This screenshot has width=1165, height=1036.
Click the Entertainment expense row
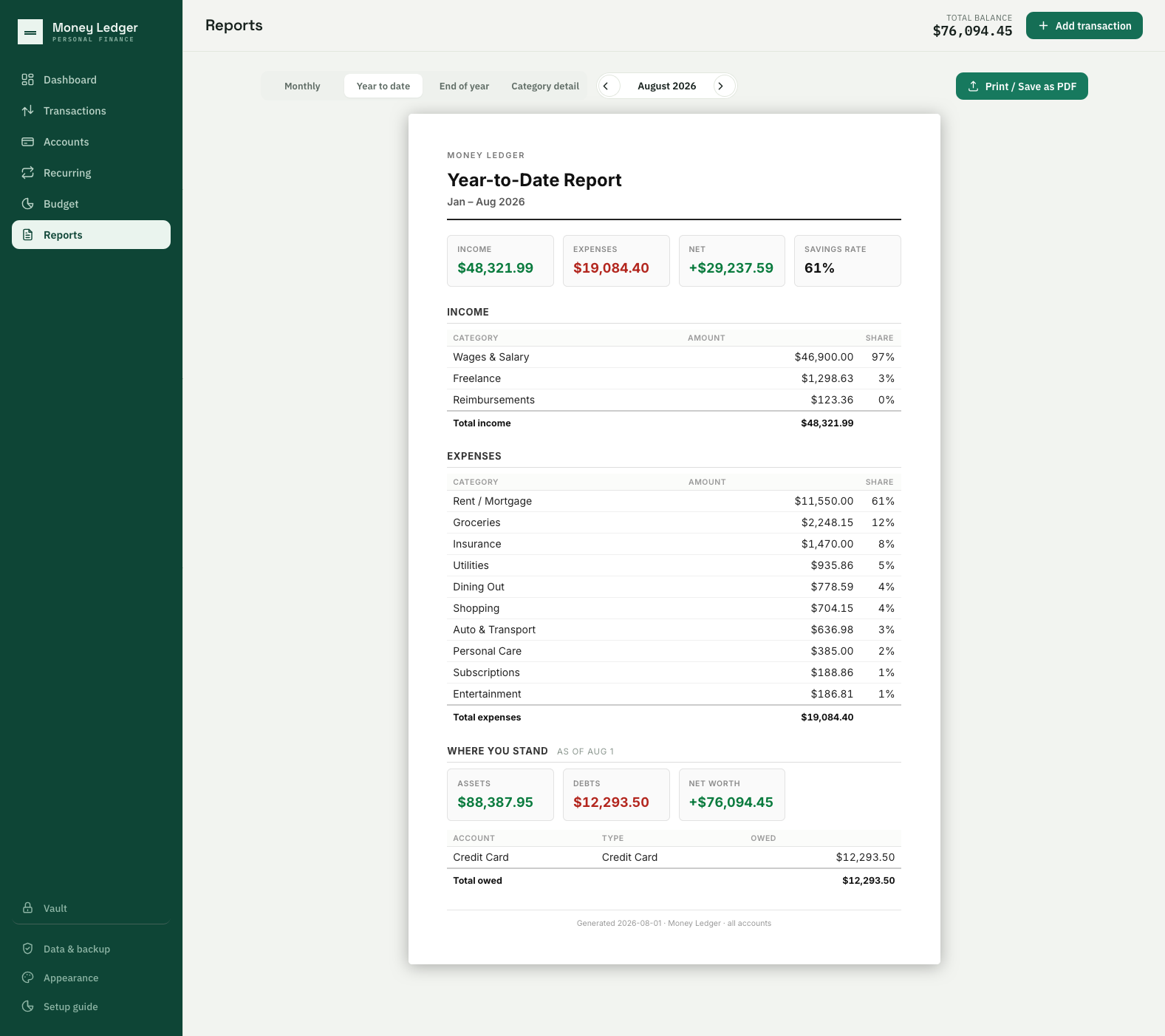674,694
